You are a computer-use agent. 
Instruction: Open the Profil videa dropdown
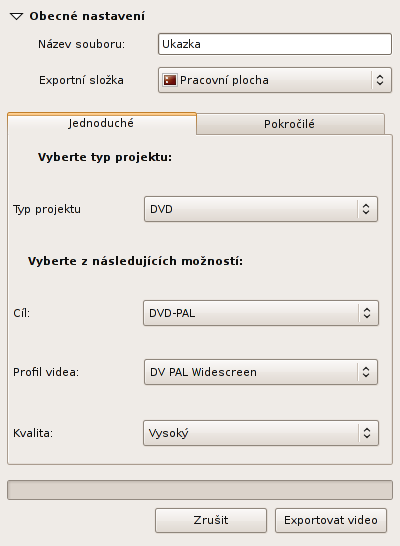pyautogui.click(x=261, y=372)
